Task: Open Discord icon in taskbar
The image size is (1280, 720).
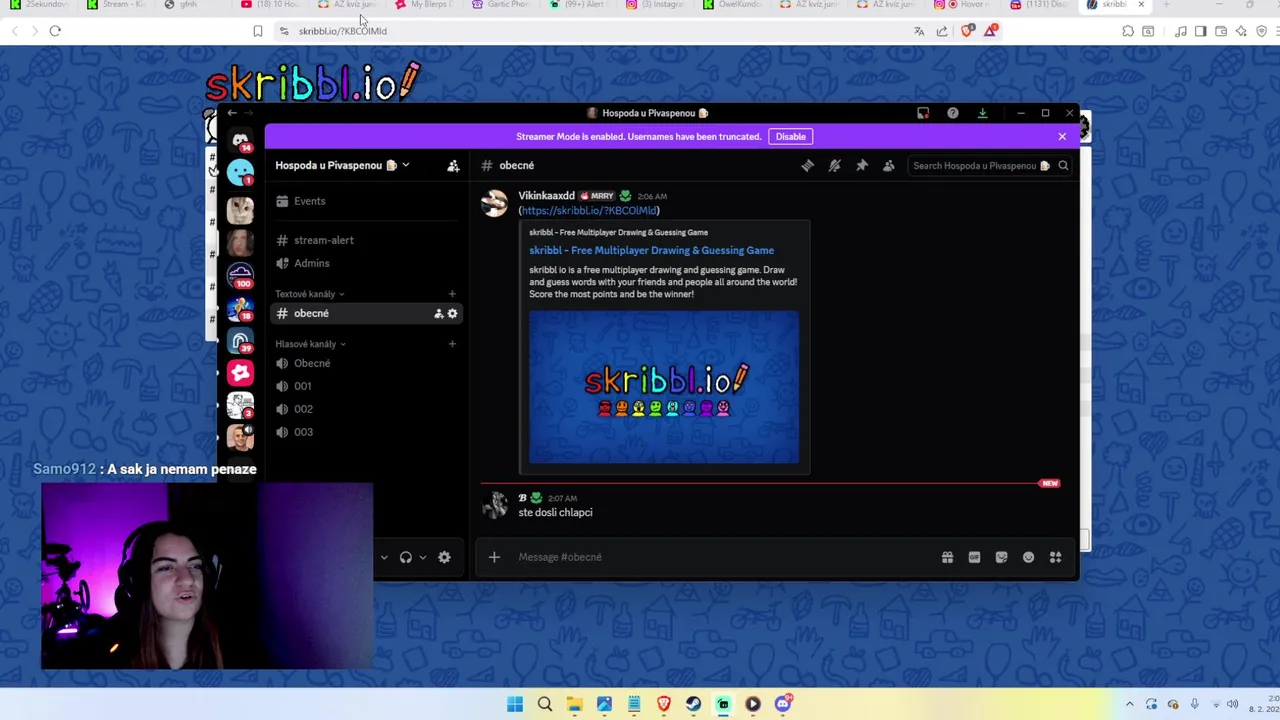Action: (x=783, y=704)
